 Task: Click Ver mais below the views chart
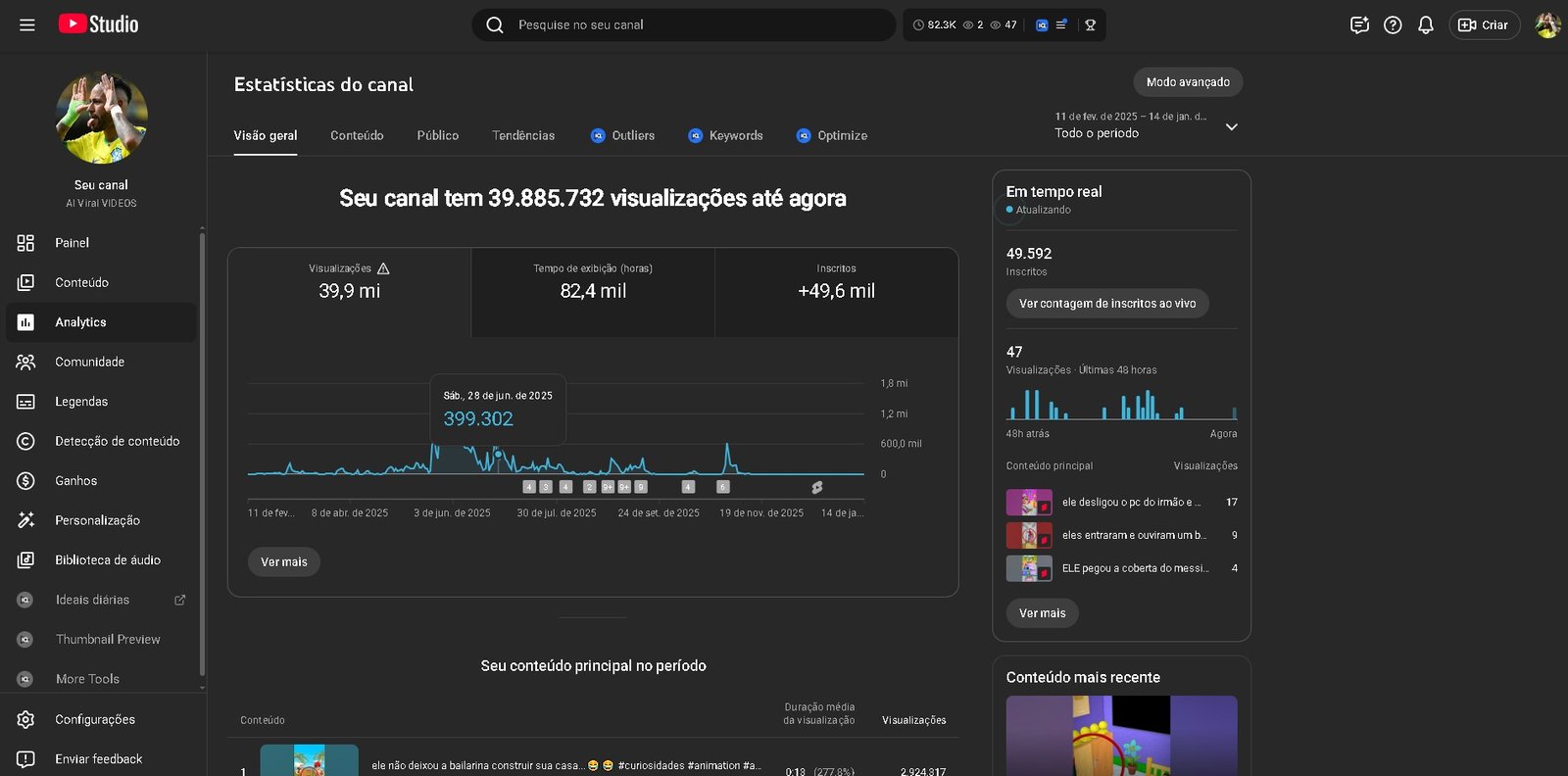tap(284, 562)
